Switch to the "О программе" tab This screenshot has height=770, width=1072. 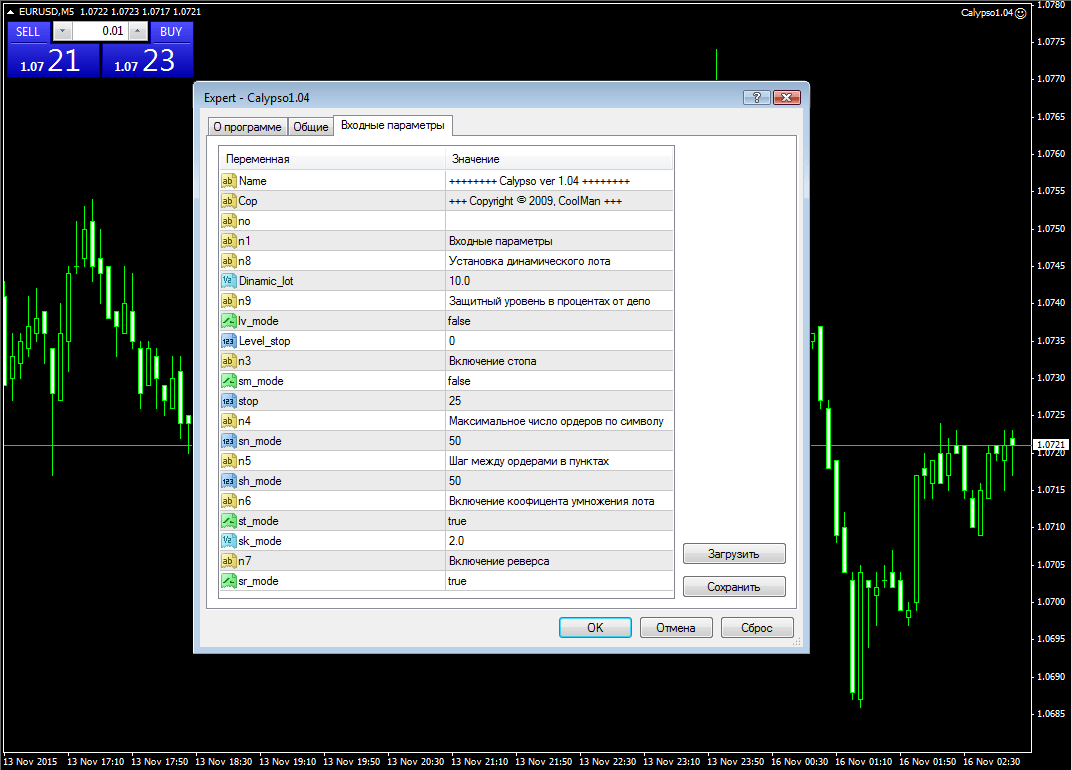click(x=247, y=127)
